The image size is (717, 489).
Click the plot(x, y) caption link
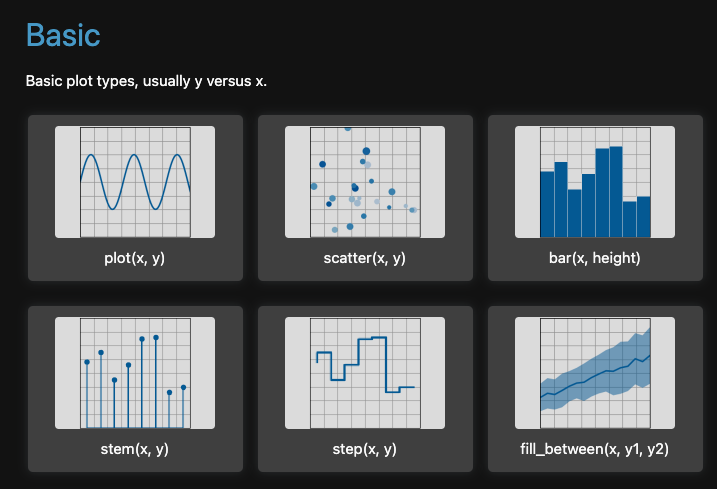click(x=135, y=258)
